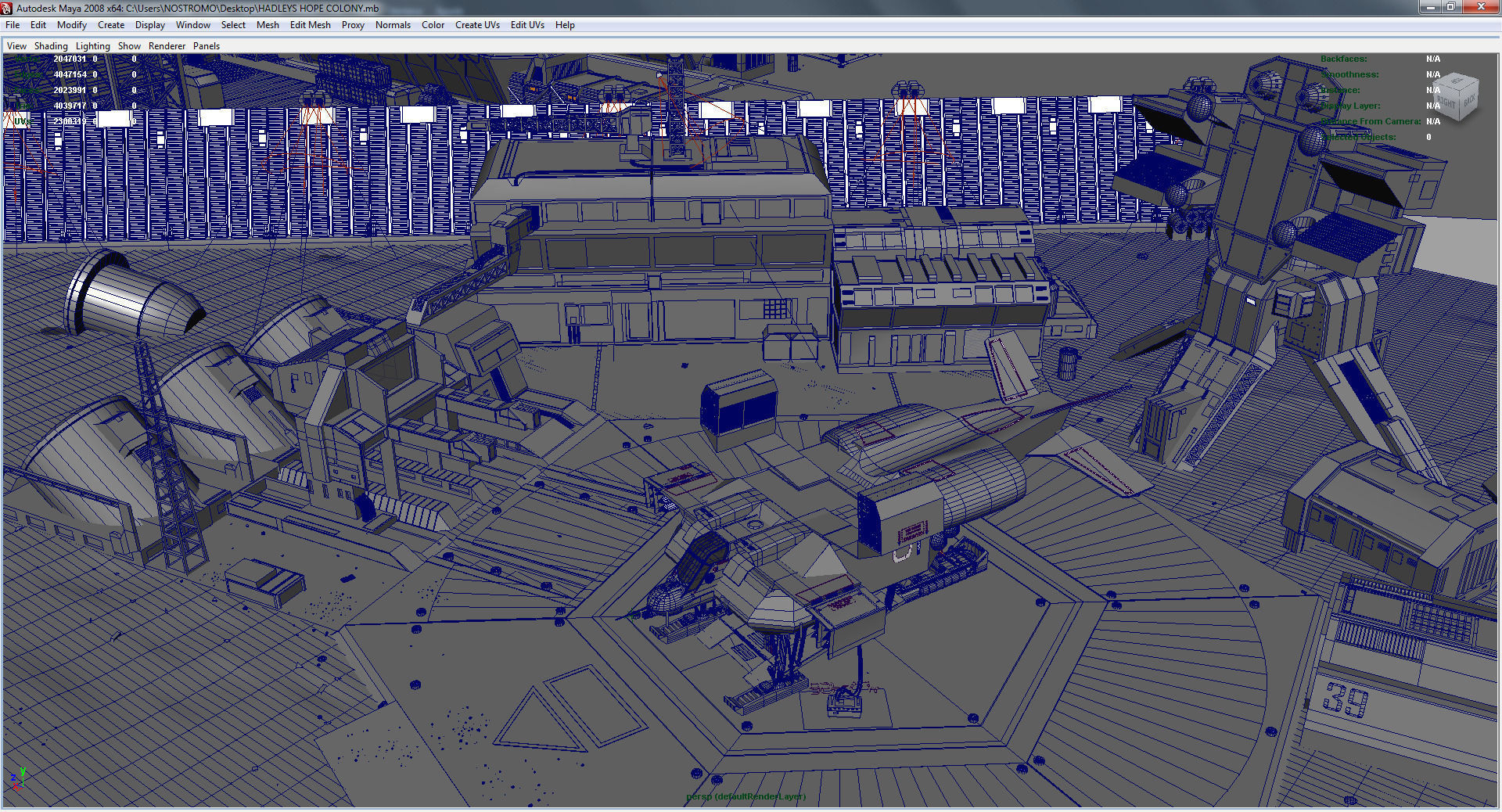Click the window title showing HADLEYS HOPE COLONY.mb
Viewport: 1502px width, 812px height.
(x=197, y=8)
